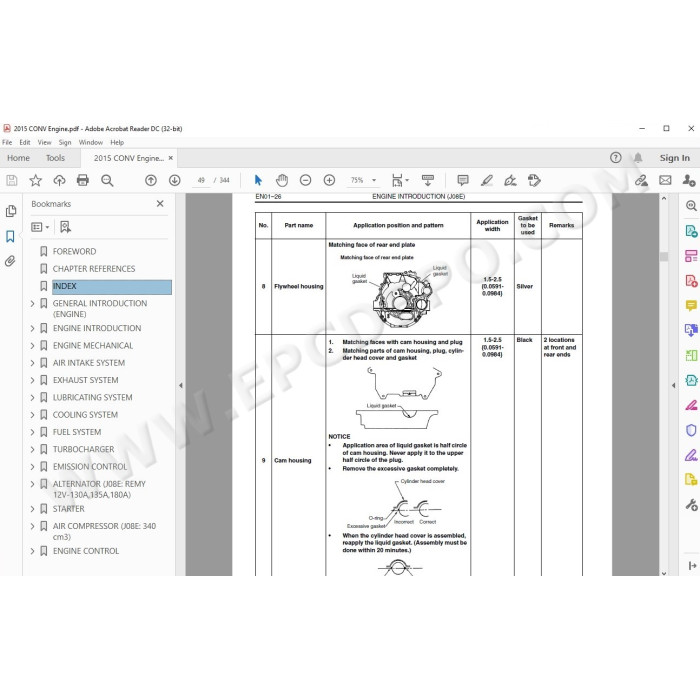The height and width of the screenshot is (700, 700).
Task: Click the cloud upload icon
Action: pos(59,180)
